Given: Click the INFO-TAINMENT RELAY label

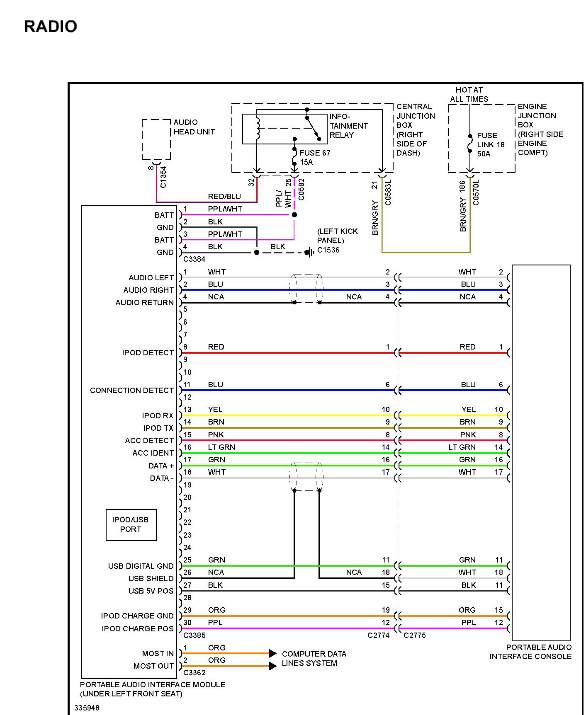Looking at the screenshot, I should [348, 125].
